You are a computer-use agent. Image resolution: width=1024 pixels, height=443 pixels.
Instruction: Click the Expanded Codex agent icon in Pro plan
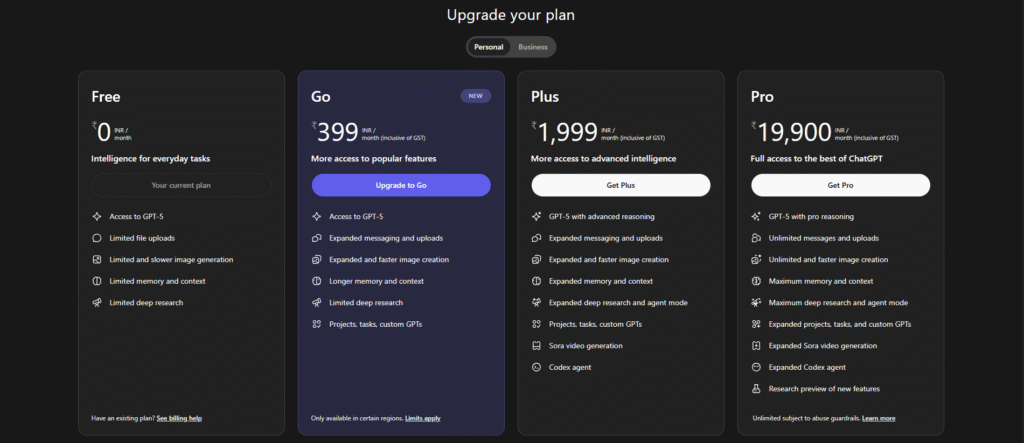(756, 367)
